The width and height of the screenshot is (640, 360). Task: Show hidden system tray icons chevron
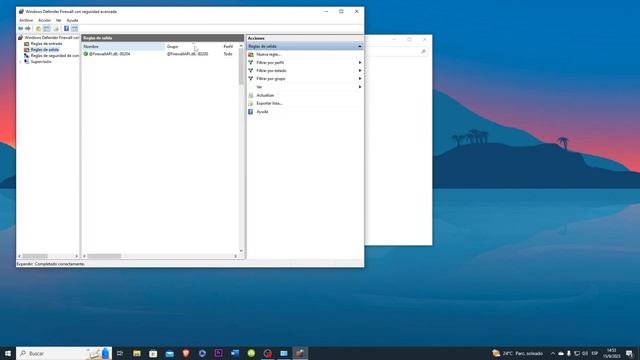pos(553,353)
